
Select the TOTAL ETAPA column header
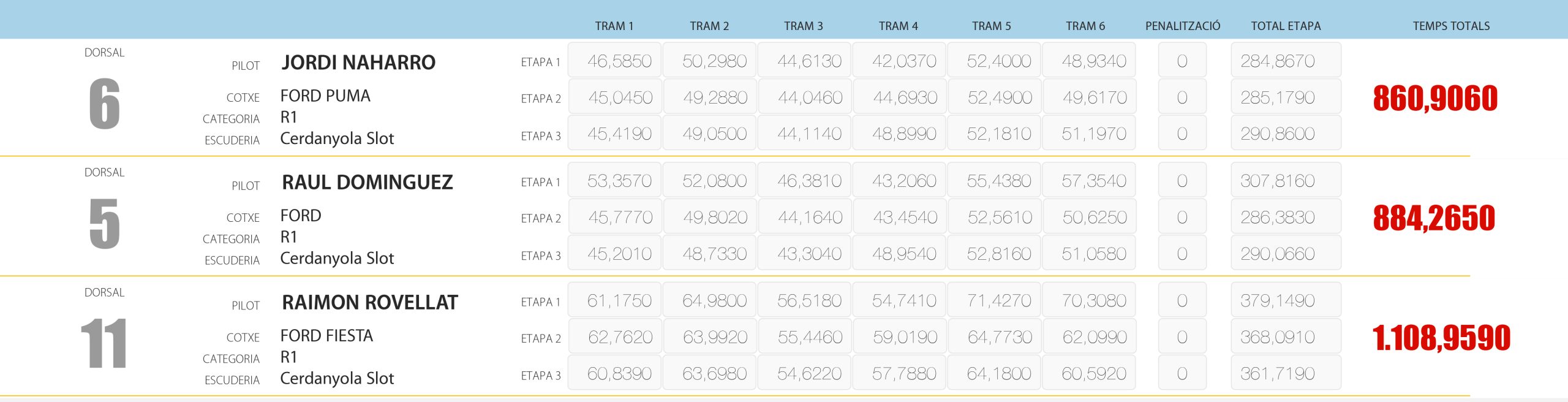click(1286, 26)
